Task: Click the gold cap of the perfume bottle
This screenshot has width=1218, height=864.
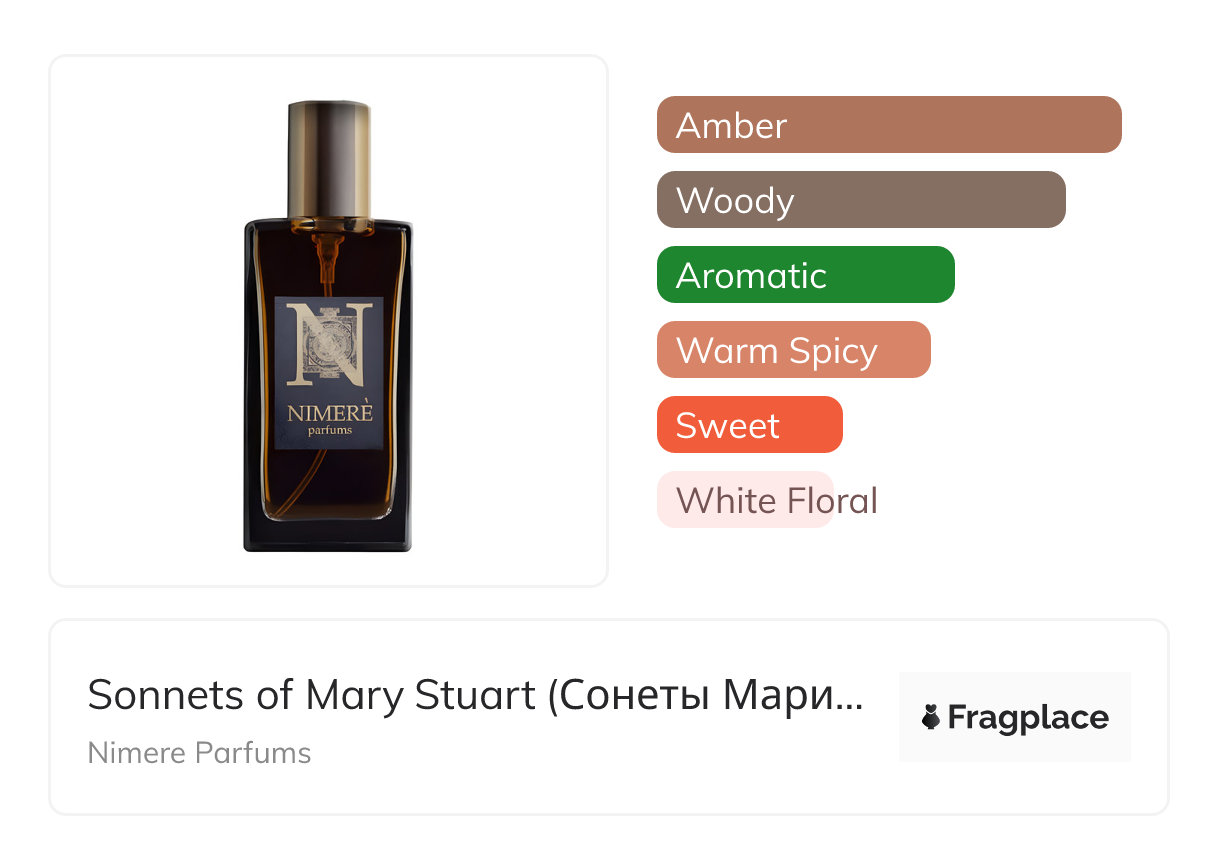Action: (x=328, y=158)
